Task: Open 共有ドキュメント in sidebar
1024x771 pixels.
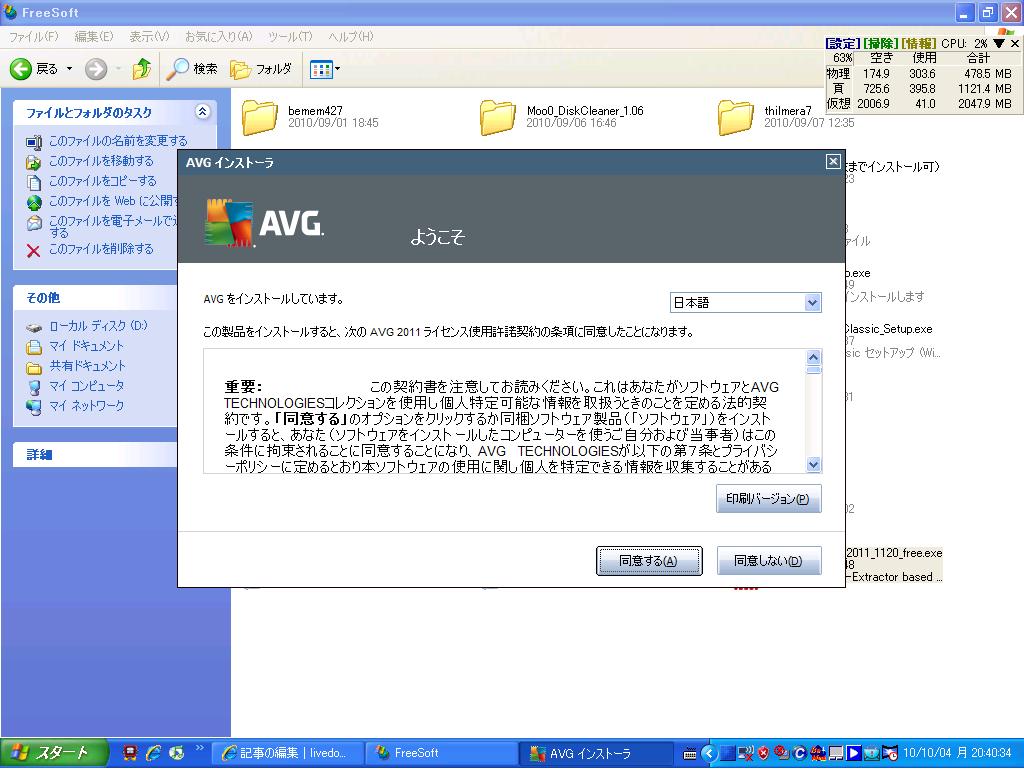Action: click(x=88, y=366)
